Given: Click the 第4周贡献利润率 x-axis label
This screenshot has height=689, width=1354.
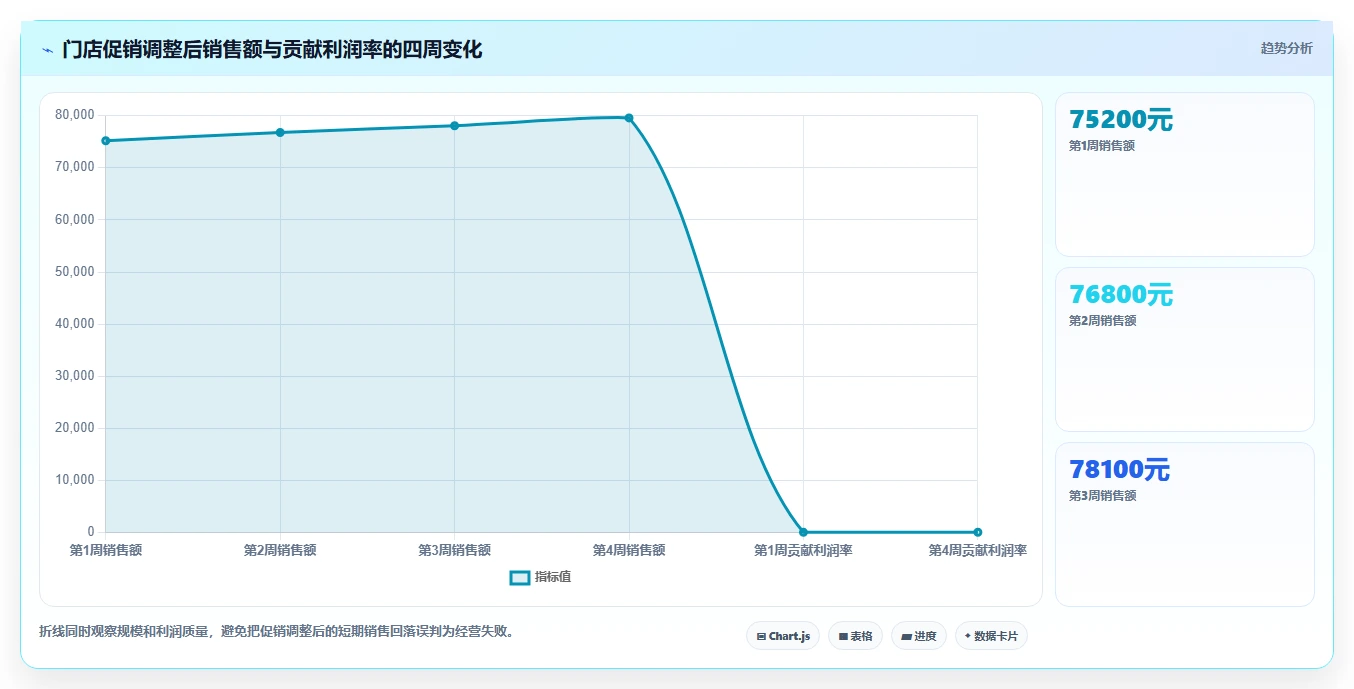Looking at the screenshot, I should [977, 550].
